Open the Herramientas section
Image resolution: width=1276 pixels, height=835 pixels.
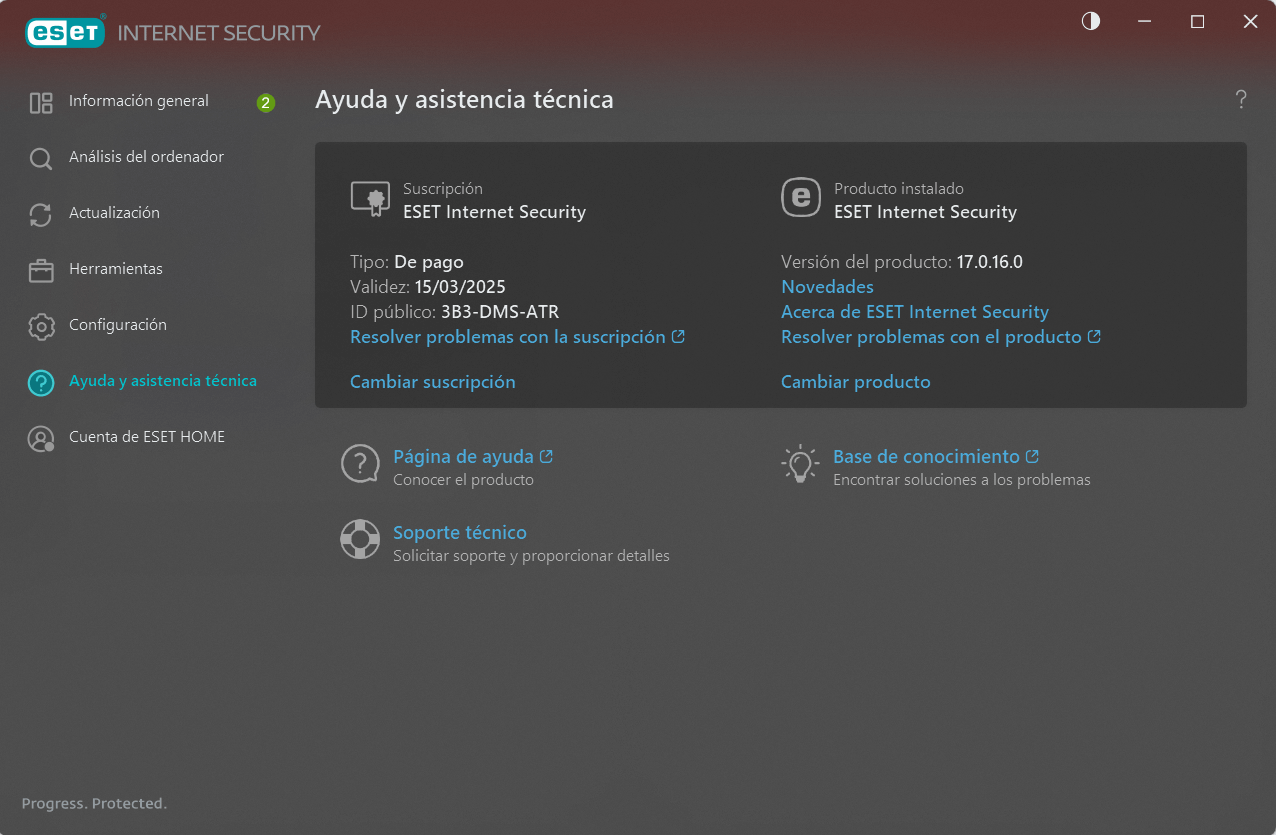pos(116,269)
